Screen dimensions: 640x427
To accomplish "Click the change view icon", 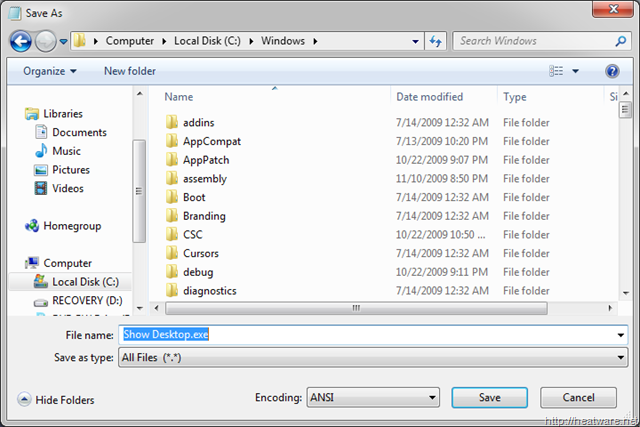I will 557,71.
